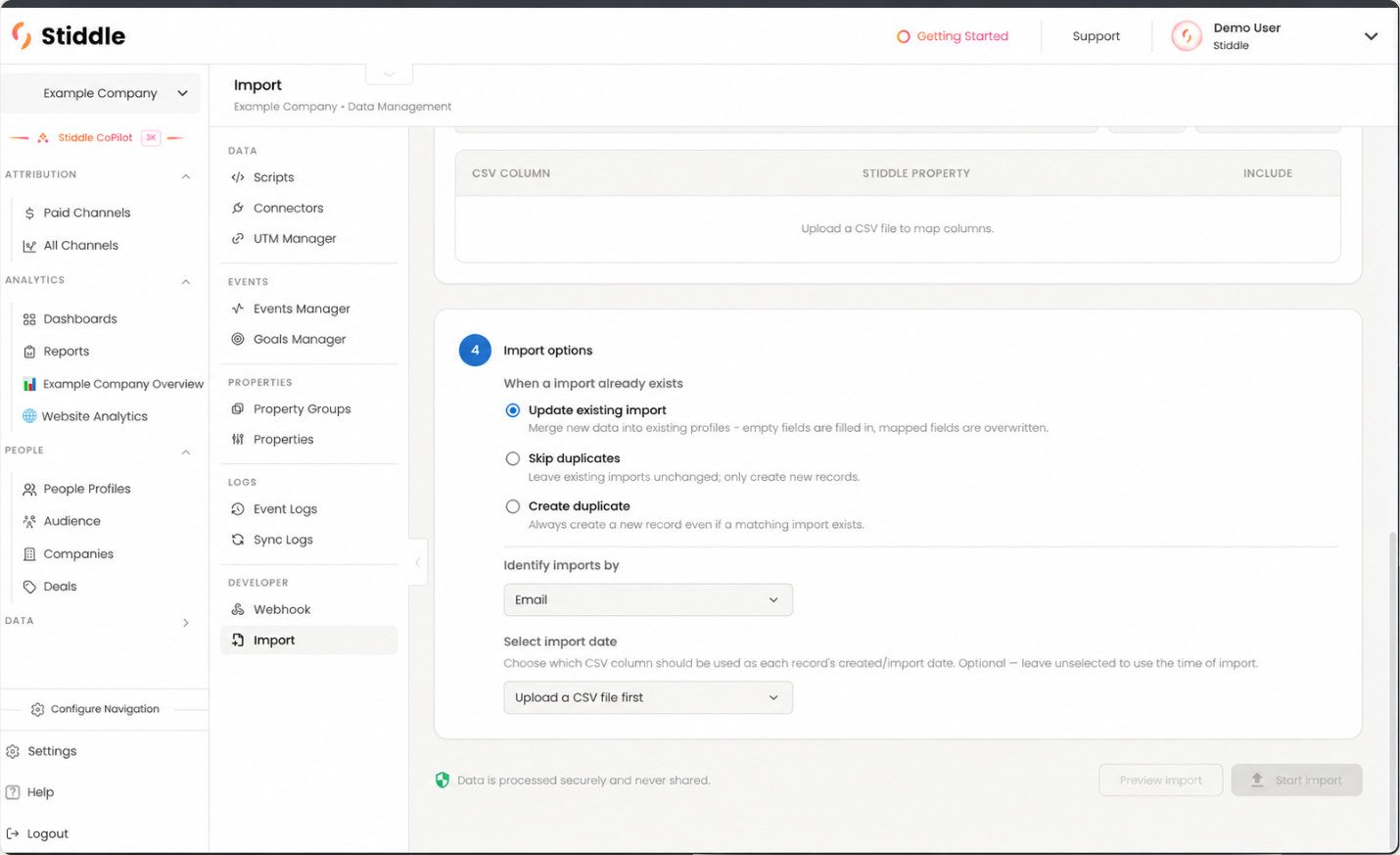Open Configure Navigation
The width and height of the screenshot is (1400, 855).
pyautogui.click(x=95, y=709)
